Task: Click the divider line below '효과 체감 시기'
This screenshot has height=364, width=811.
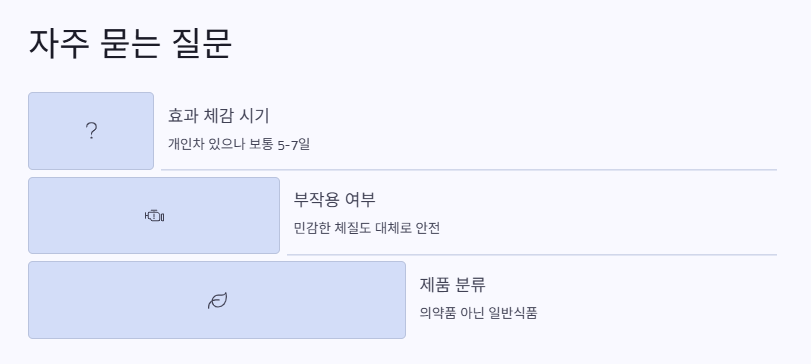Action: point(469,169)
